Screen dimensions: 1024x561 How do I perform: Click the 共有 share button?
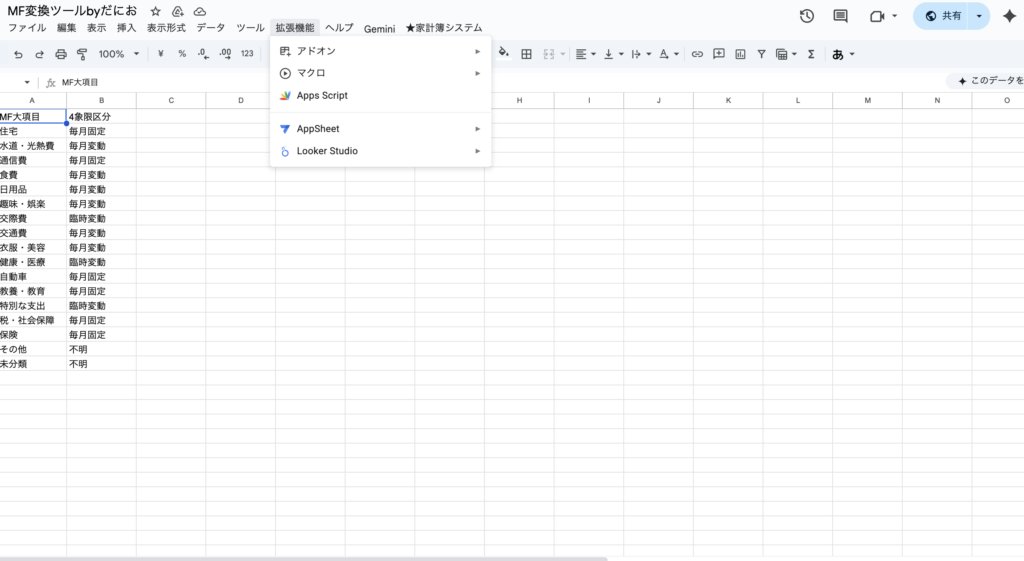tap(943, 16)
